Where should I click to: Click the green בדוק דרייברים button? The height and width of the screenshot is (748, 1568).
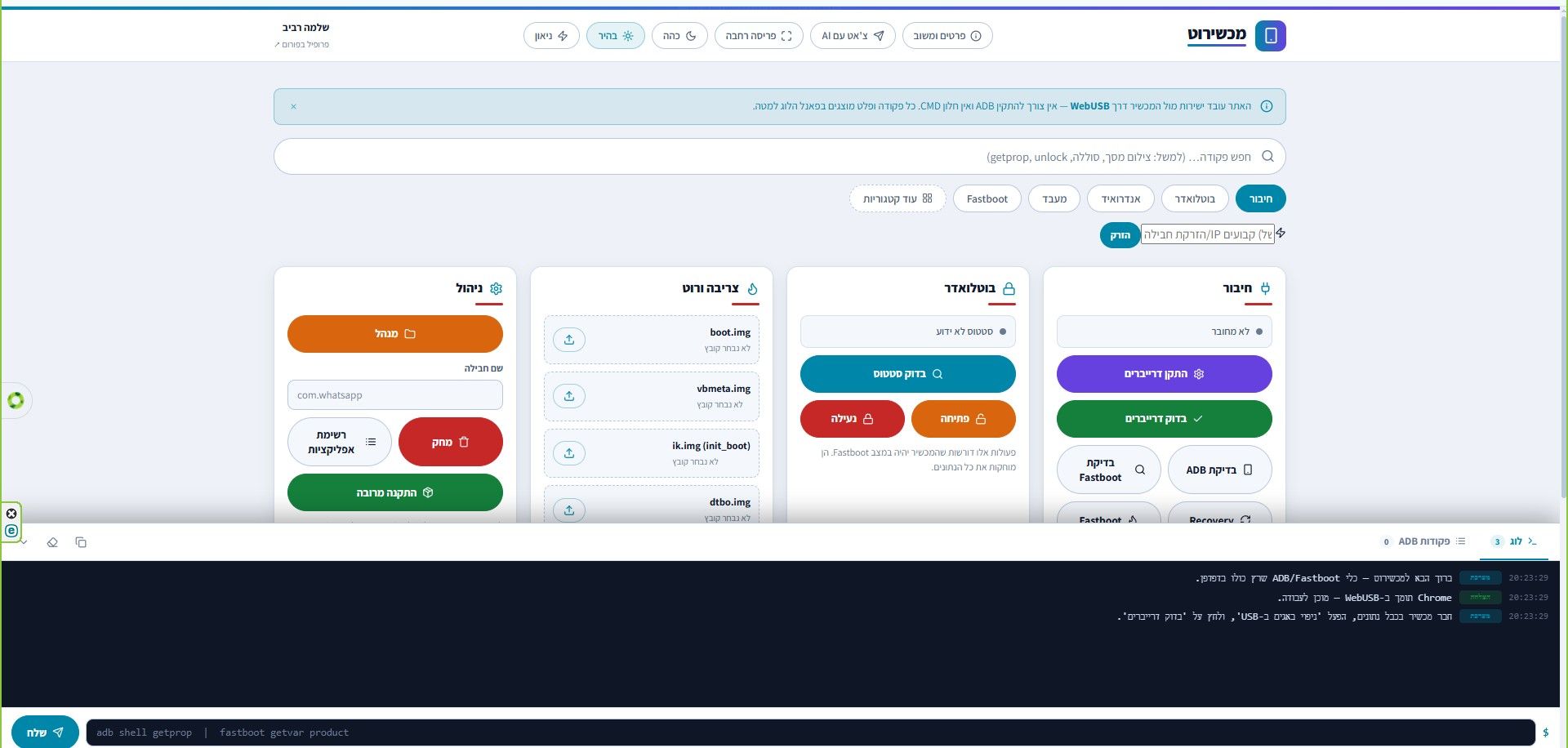pos(1164,419)
